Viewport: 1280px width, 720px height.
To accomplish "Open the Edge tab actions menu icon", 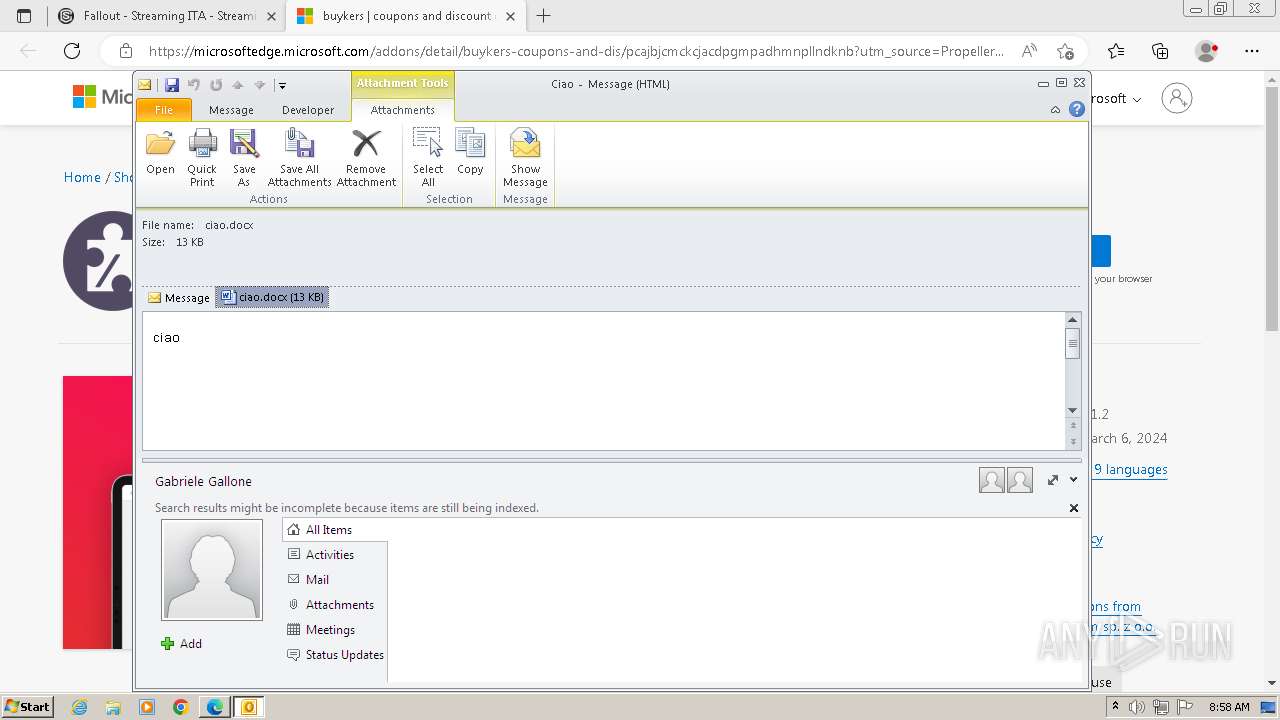I will click(24, 16).
